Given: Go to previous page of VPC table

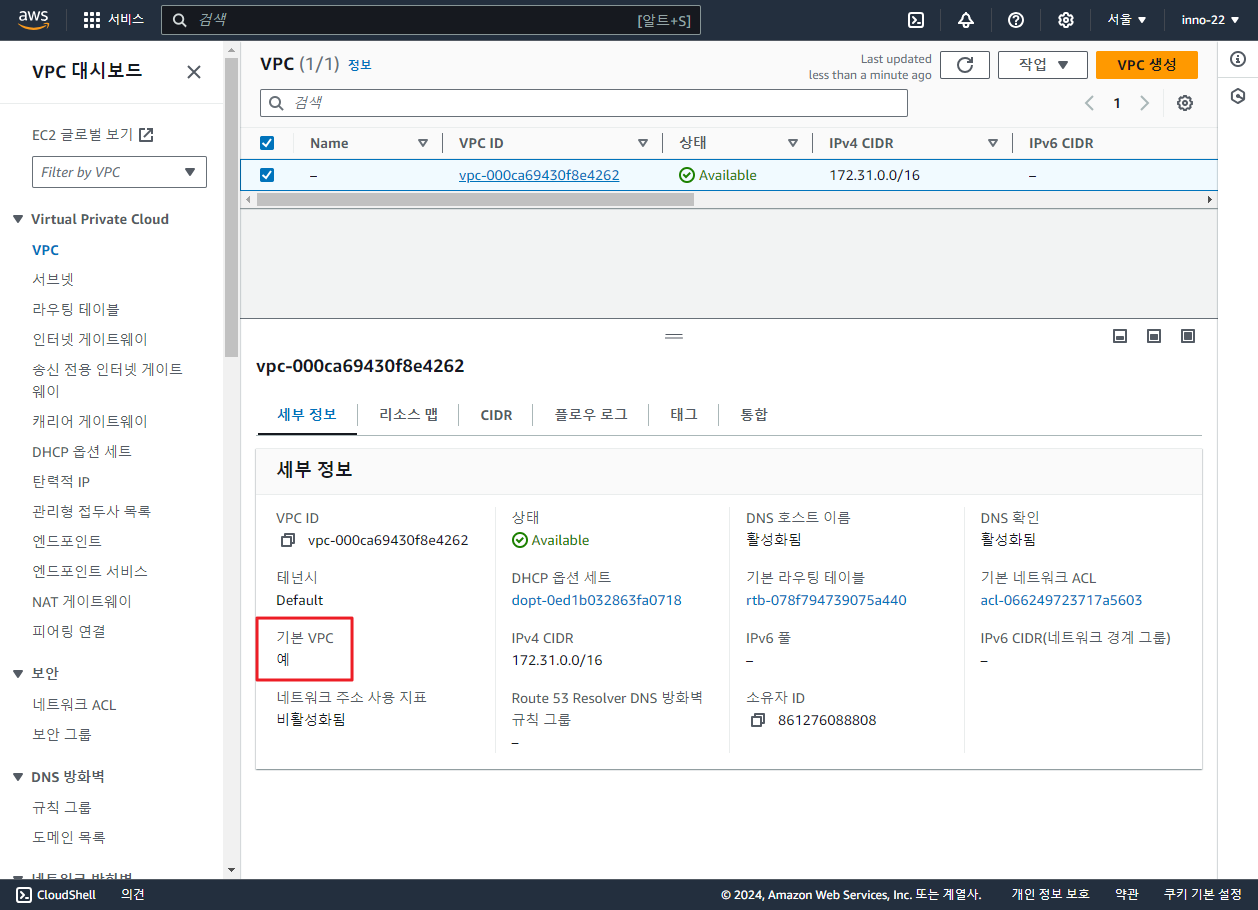Looking at the screenshot, I should [x=1090, y=103].
